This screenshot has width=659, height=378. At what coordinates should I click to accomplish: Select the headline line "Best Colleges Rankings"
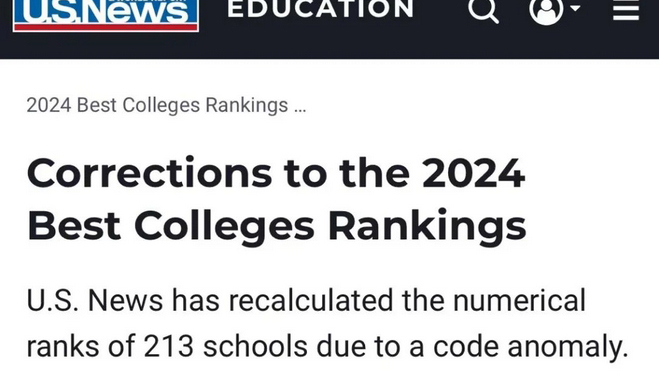click(277, 226)
